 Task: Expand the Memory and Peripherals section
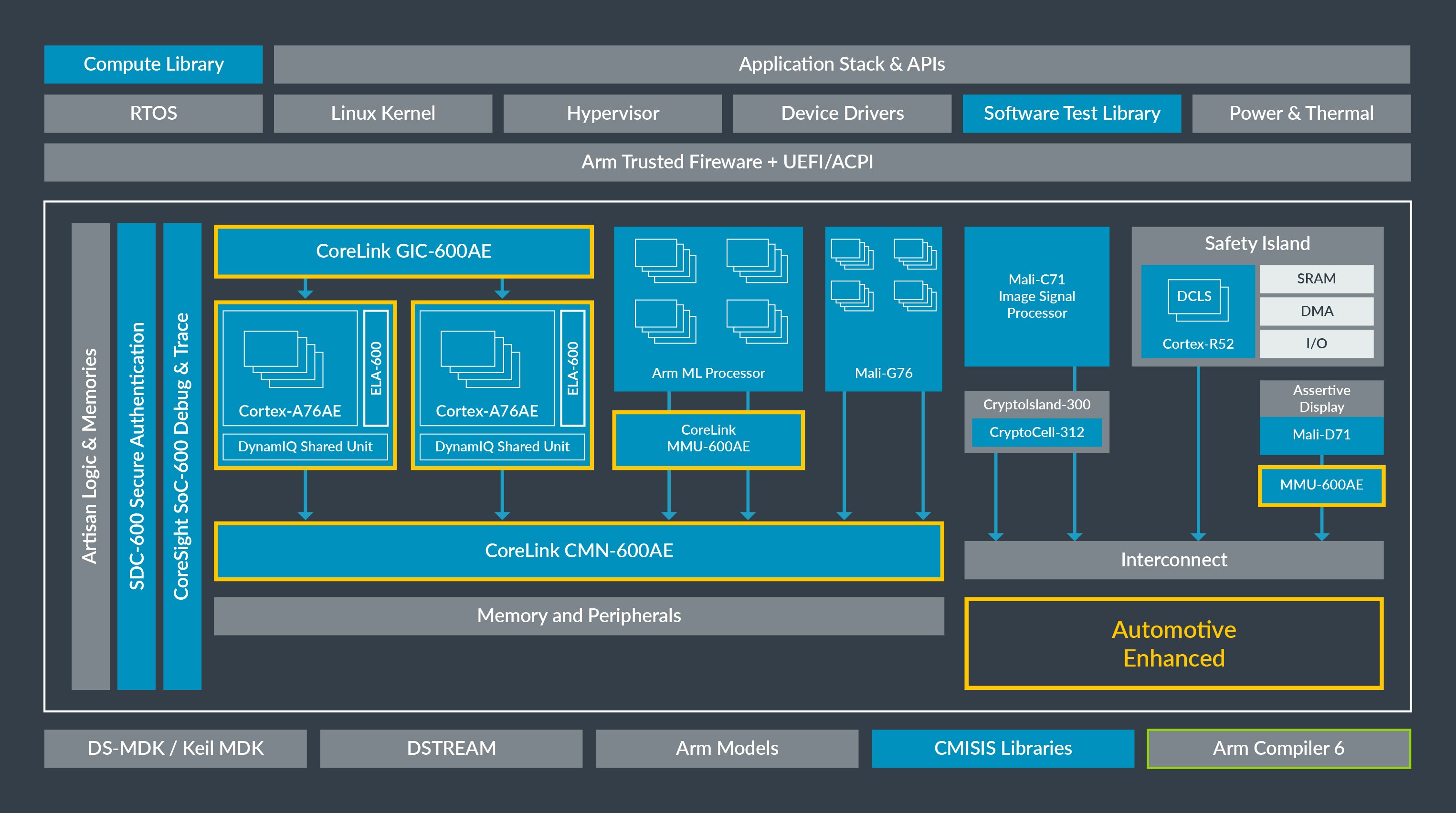578,616
